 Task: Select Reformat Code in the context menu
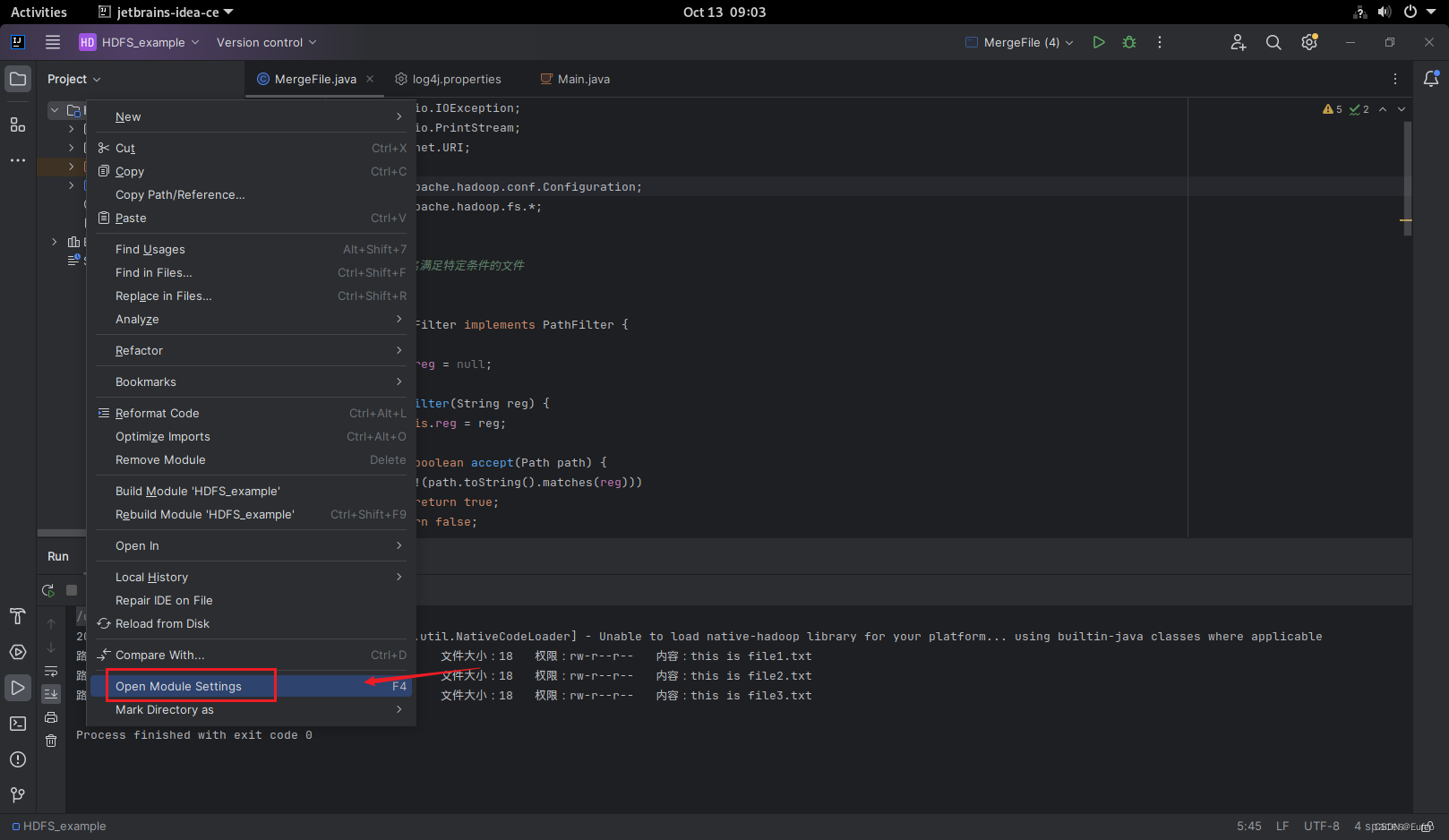coord(158,413)
